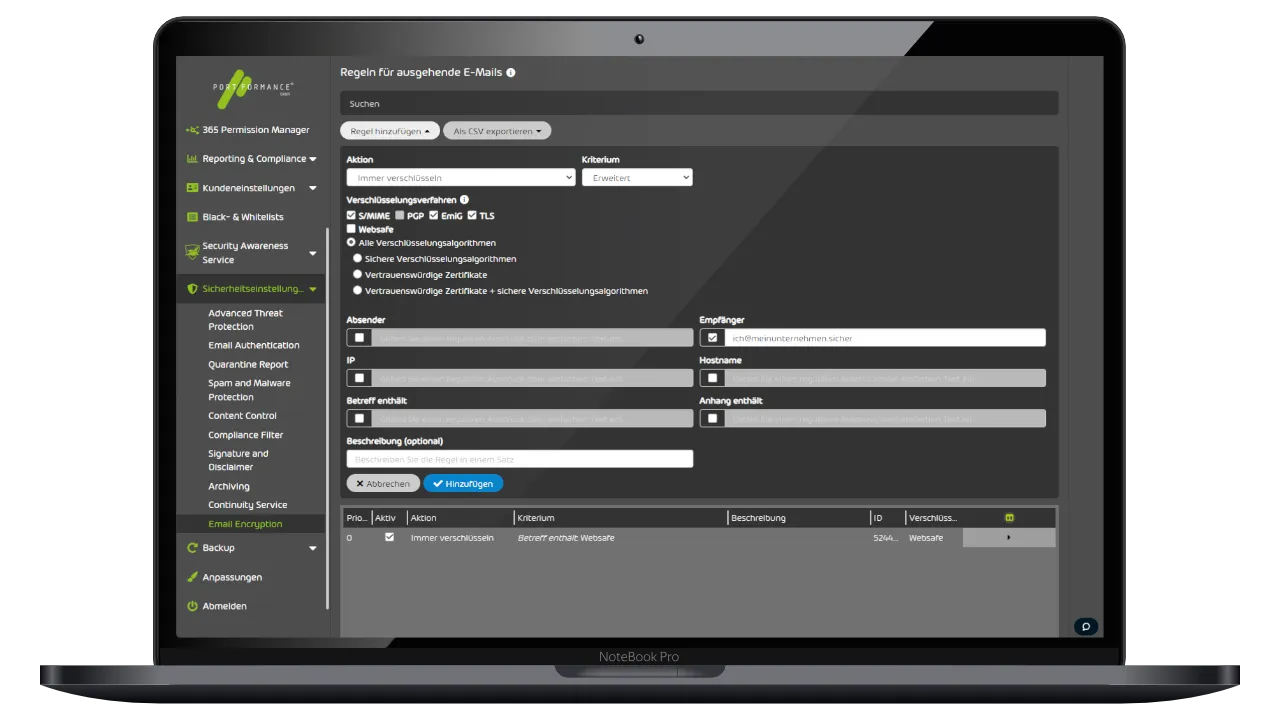Open the Kriterium dropdown
This screenshot has height=720, width=1280.
(x=637, y=177)
